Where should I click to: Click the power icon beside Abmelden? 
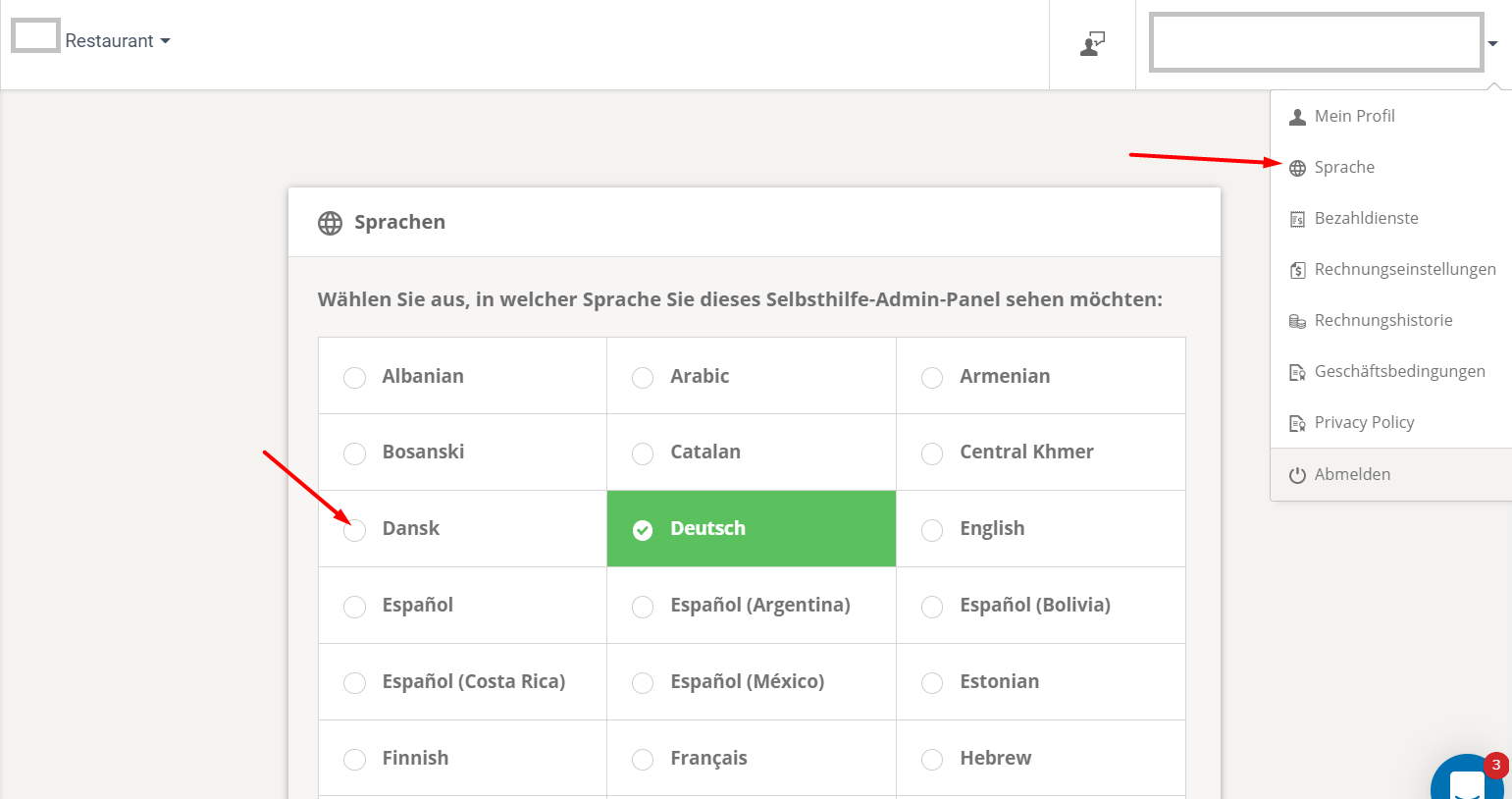pos(1297,473)
